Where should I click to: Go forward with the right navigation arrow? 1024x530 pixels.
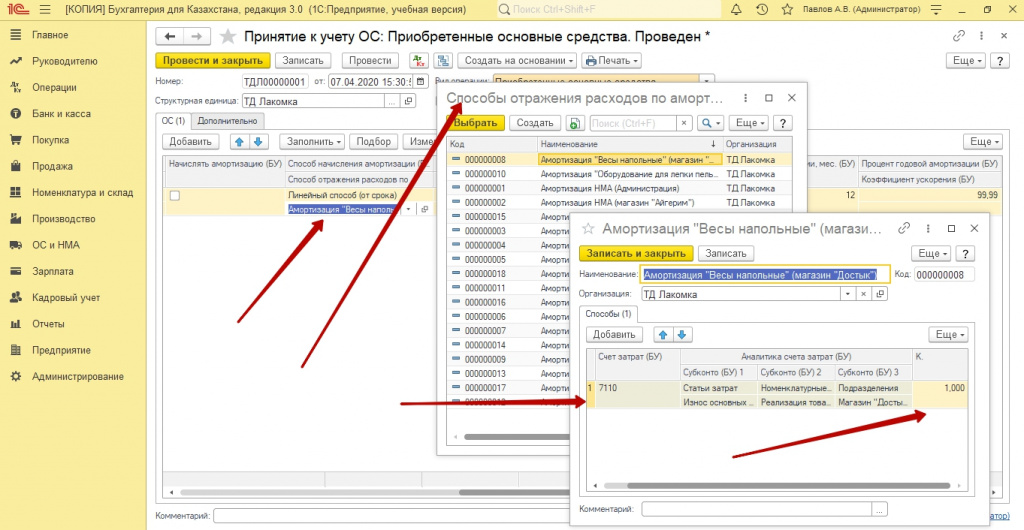tap(197, 37)
